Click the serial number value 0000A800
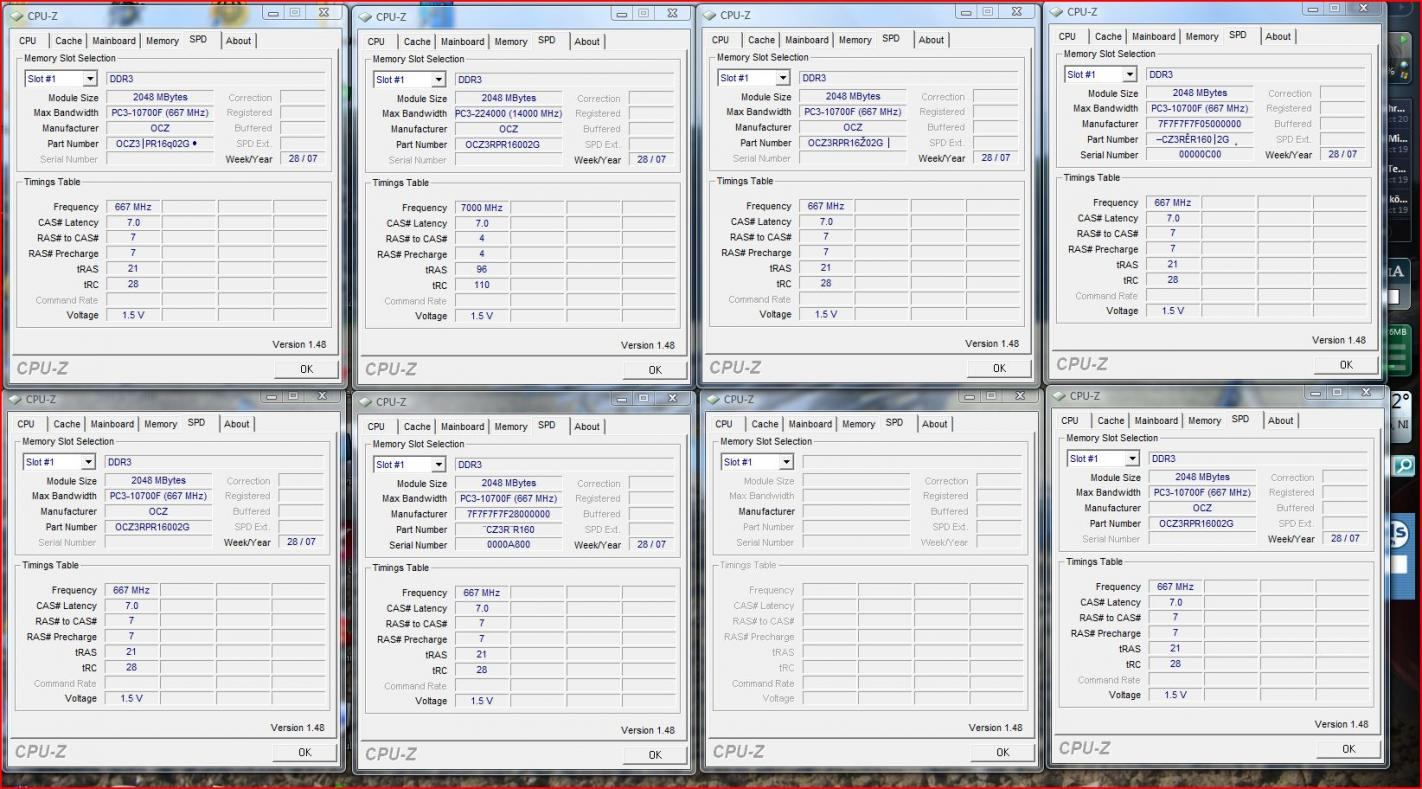The height and width of the screenshot is (789, 1422). pyautogui.click(x=509, y=545)
